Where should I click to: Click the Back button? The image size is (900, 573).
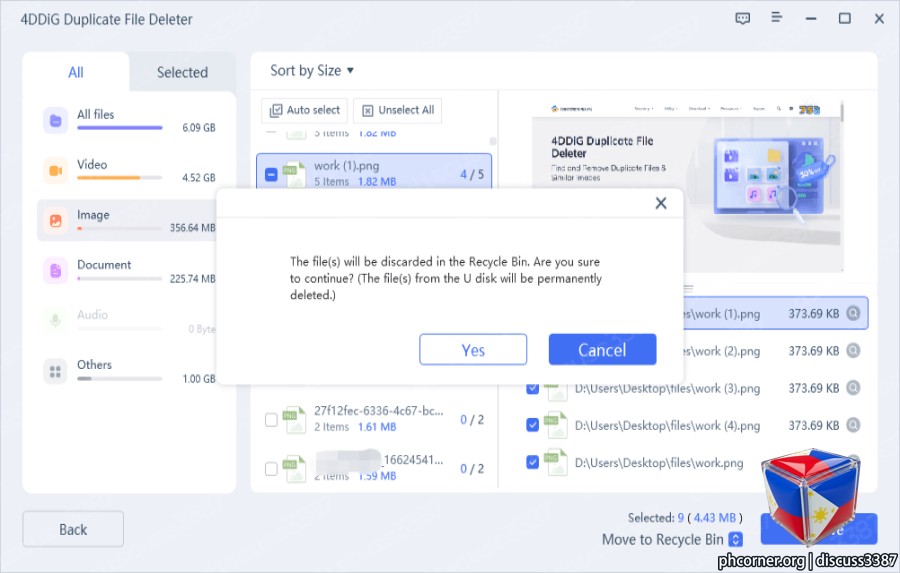tap(73, 529)
